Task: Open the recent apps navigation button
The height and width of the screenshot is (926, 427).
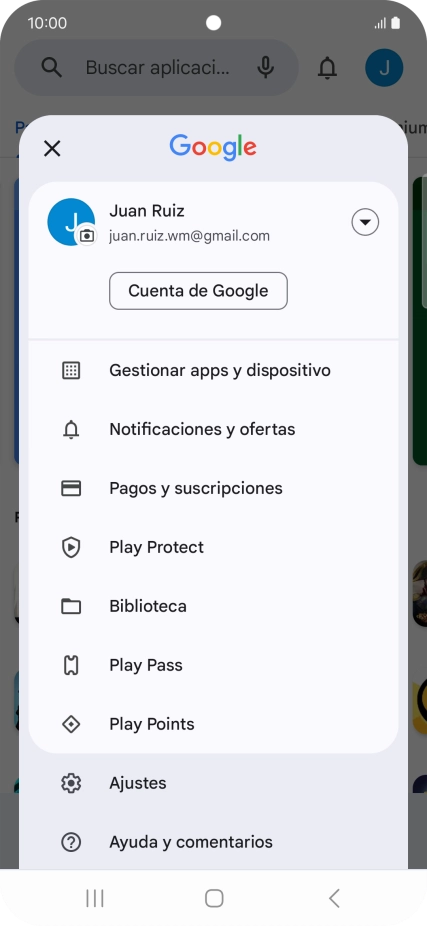Action: [x=94, y=898]
